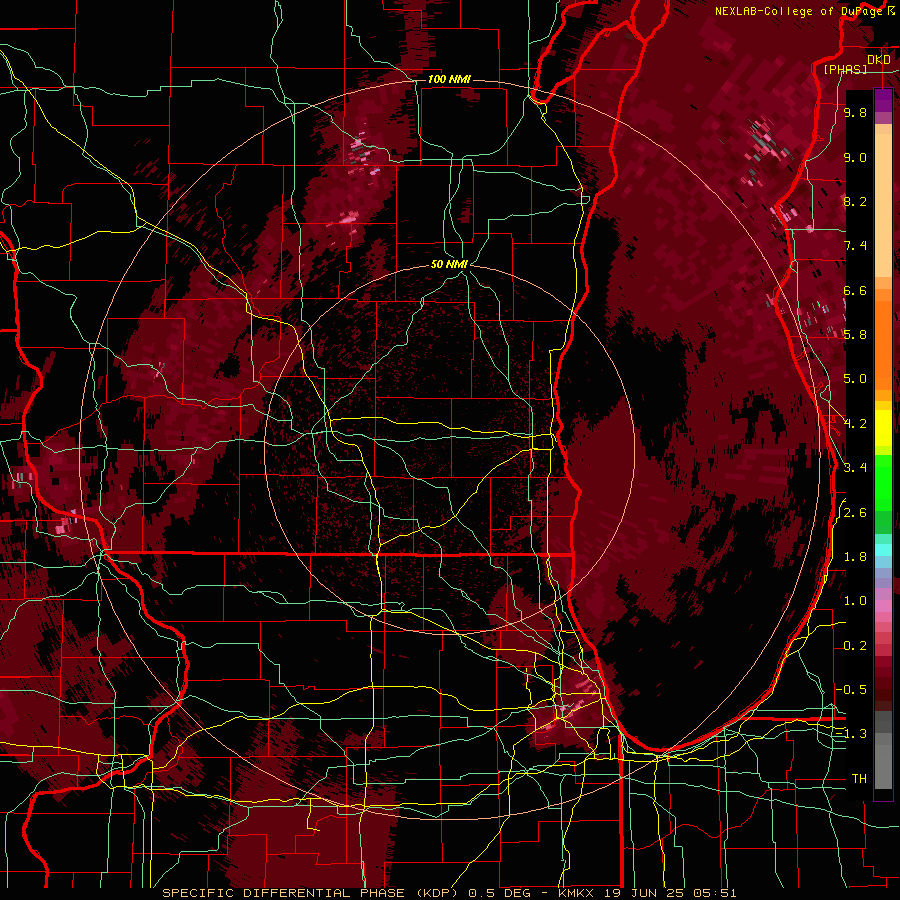Select the 9.0 value on the legend
This screenshot has width=900, height=900.
coord(855,158)
